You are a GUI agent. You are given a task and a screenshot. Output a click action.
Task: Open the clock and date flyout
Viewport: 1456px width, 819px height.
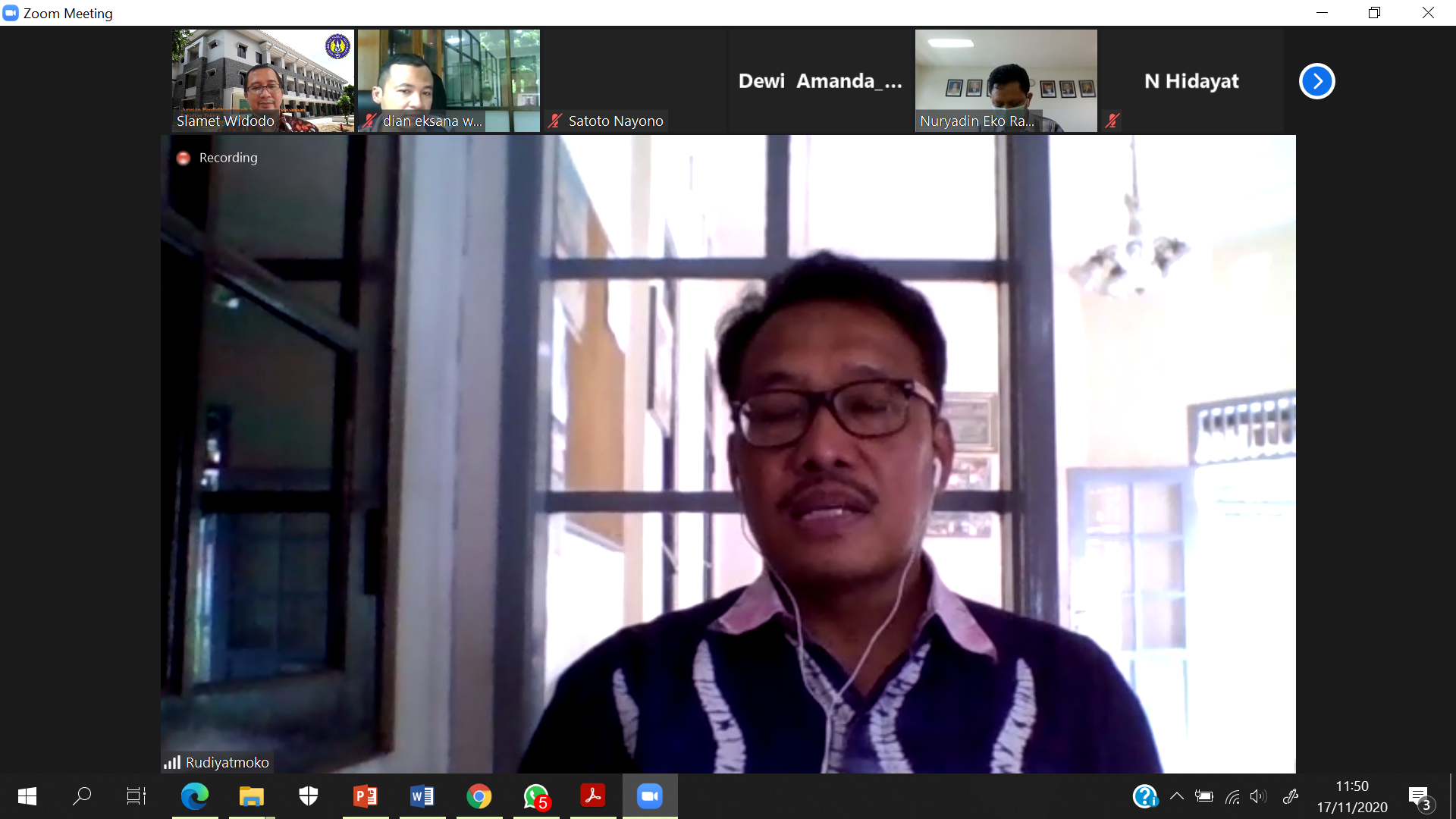pyautogui.click(x=1351, y=796)
